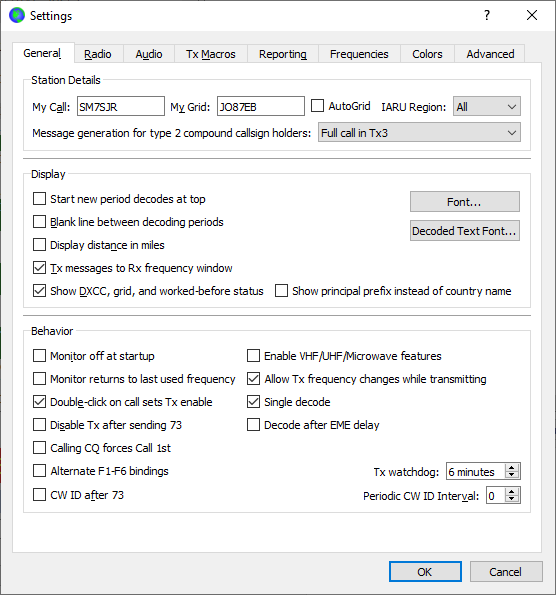
Task: Open the IARU Region dropdown
Action: (x=487, y=106)
